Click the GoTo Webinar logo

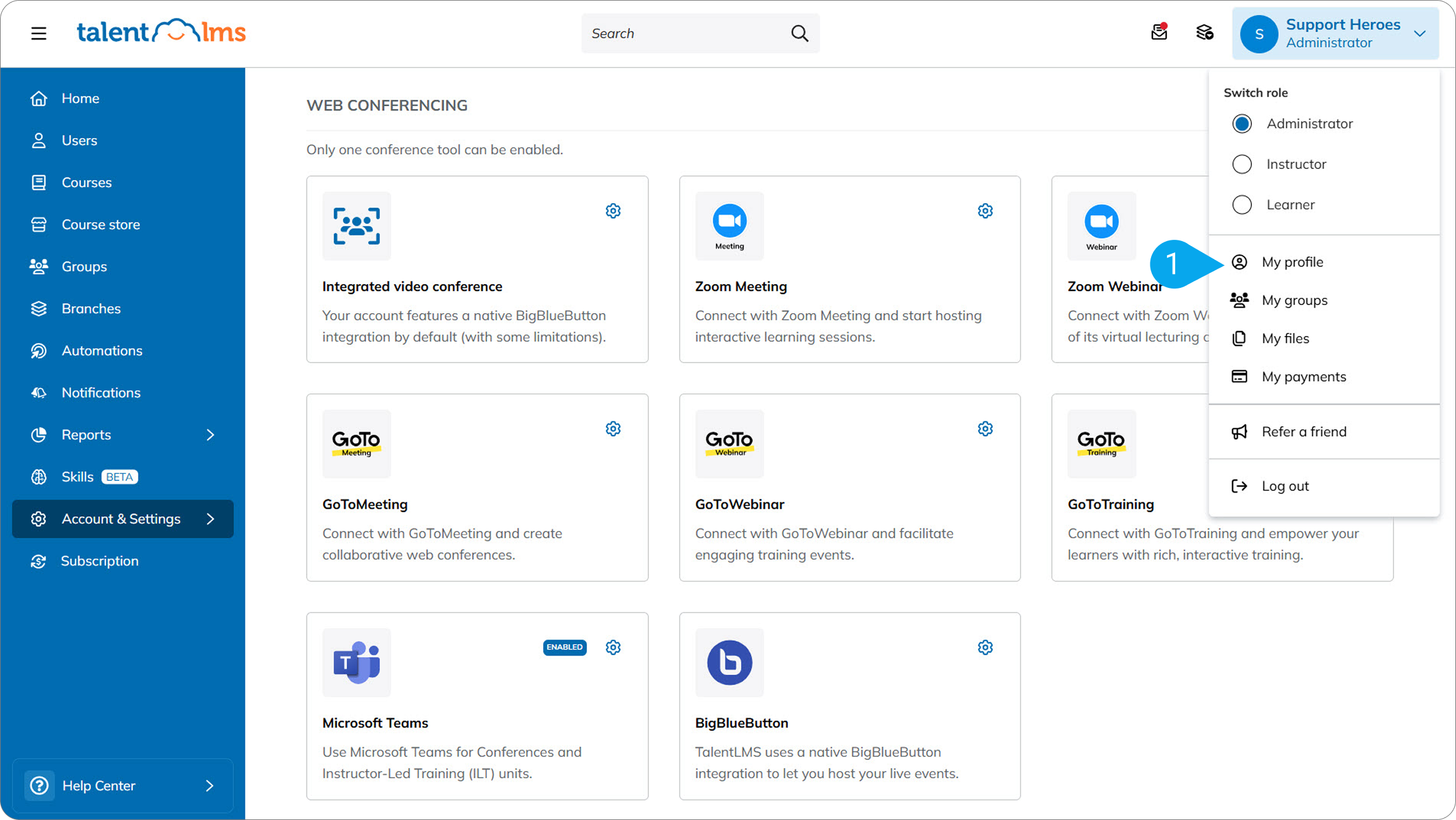tap(729, 444)
